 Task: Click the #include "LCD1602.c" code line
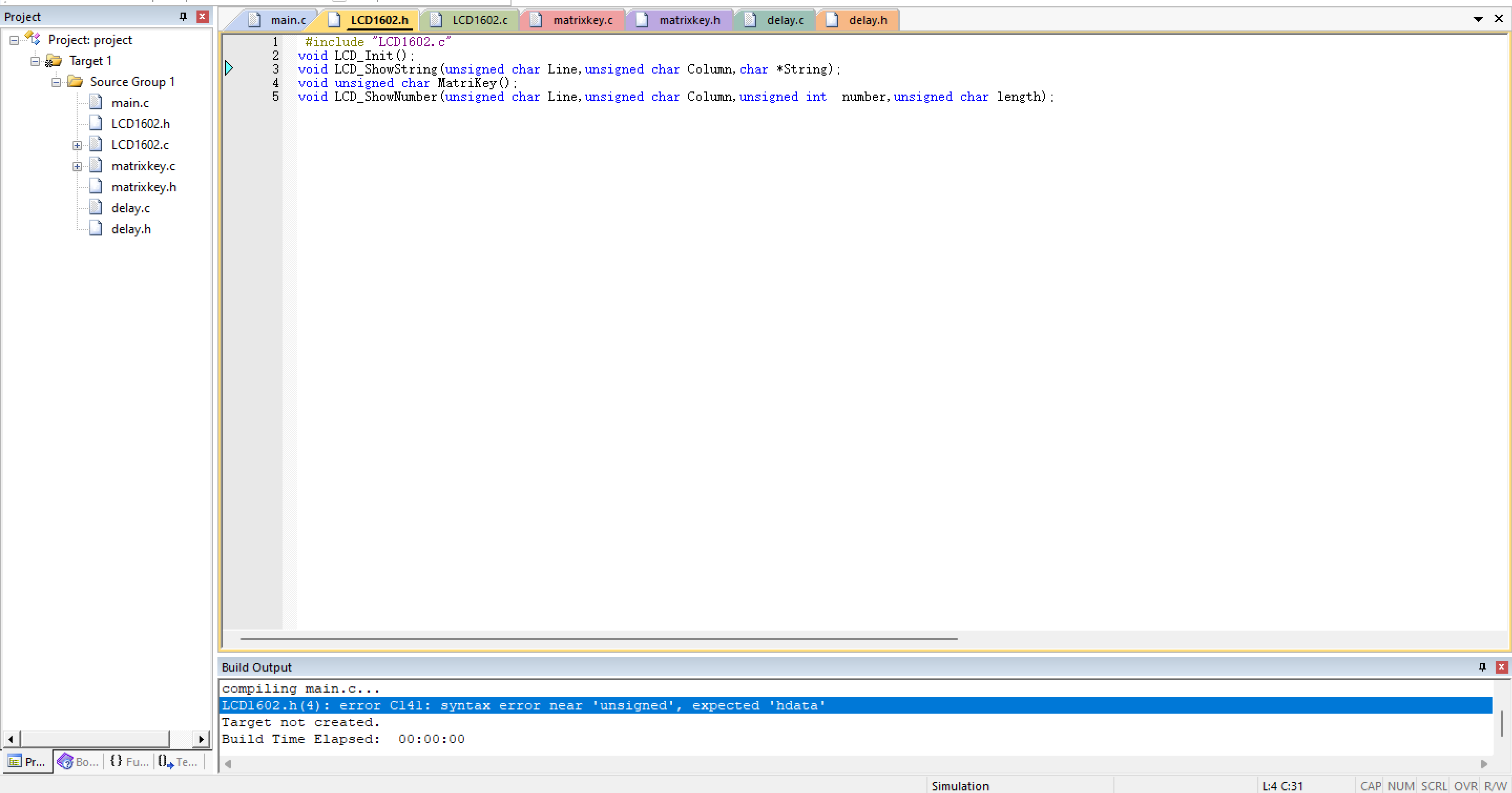coord(378,42)
